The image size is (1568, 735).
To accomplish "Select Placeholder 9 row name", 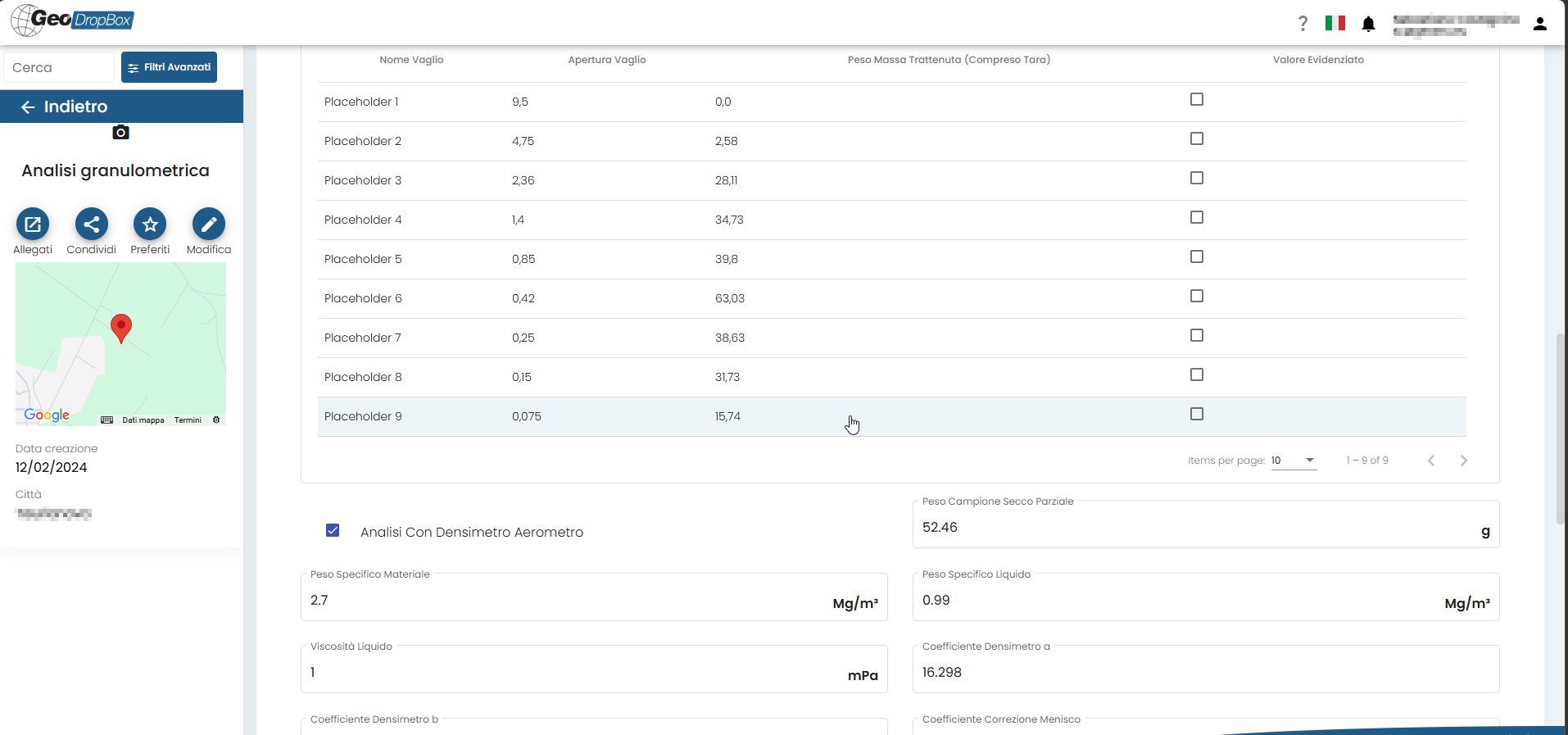I will (363, 416).
